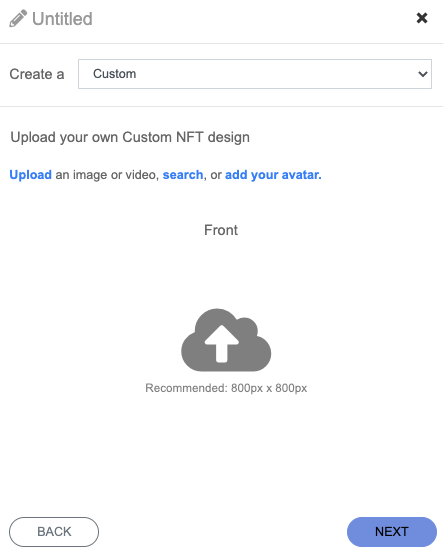This screenshot has height=554, width=443.
Task: Choose the add your avatar link
Action: point(273,175)
